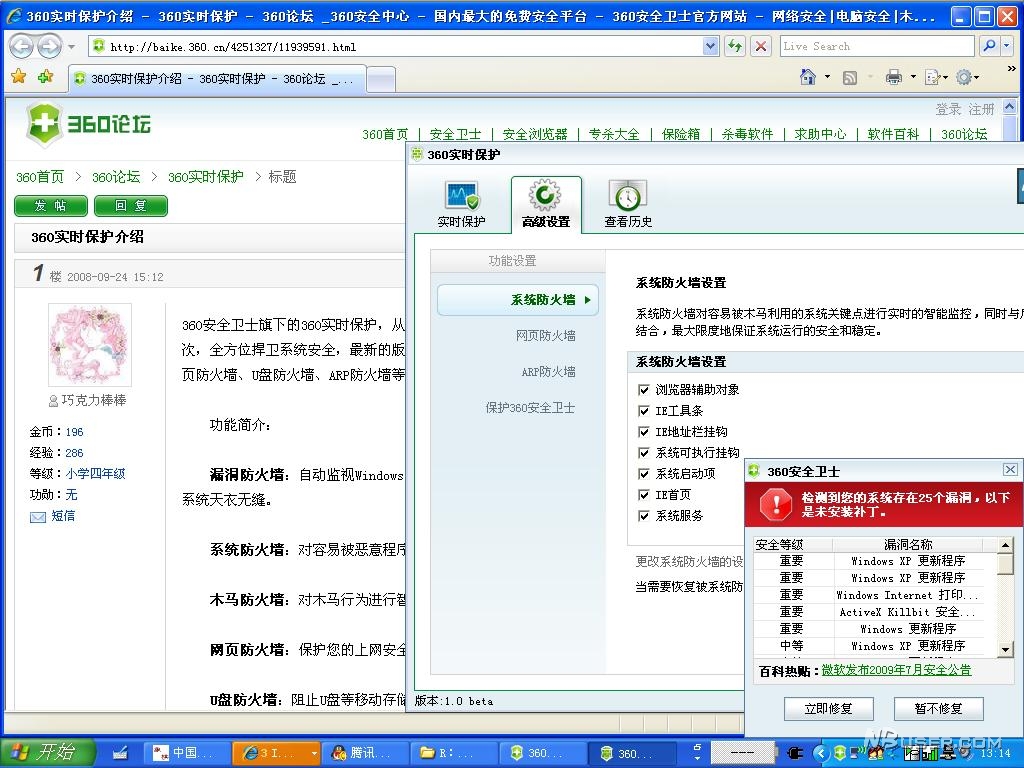Expand the Print dropdown arrow
This screenshot has height=768, width=1024.
(912, 77)
